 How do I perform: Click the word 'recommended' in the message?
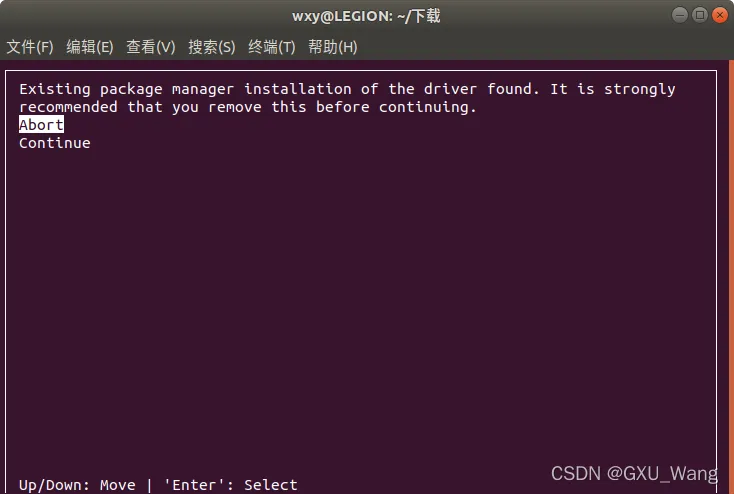click(68, 107)
